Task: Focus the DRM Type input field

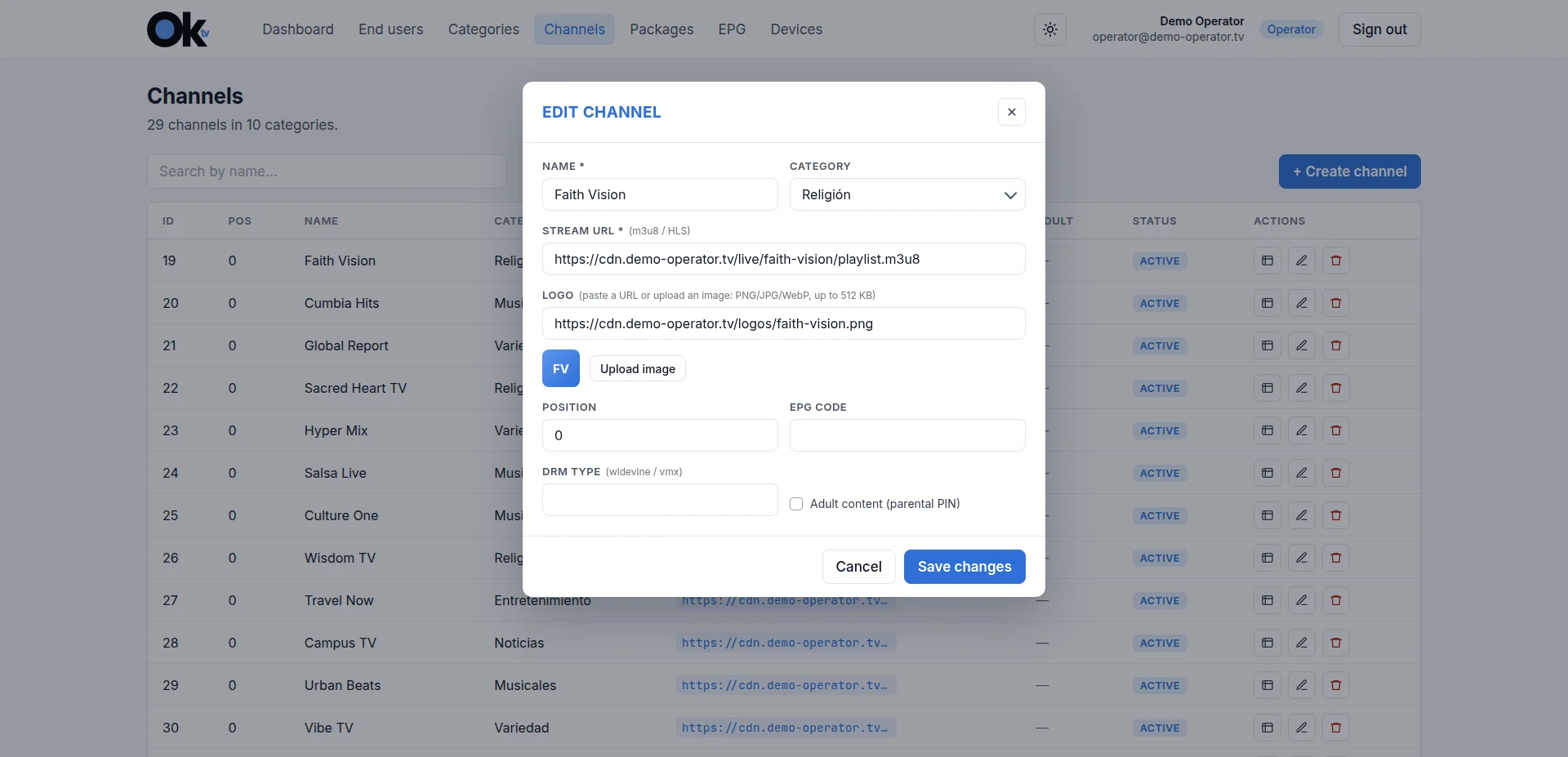Action: click(660, 500)
